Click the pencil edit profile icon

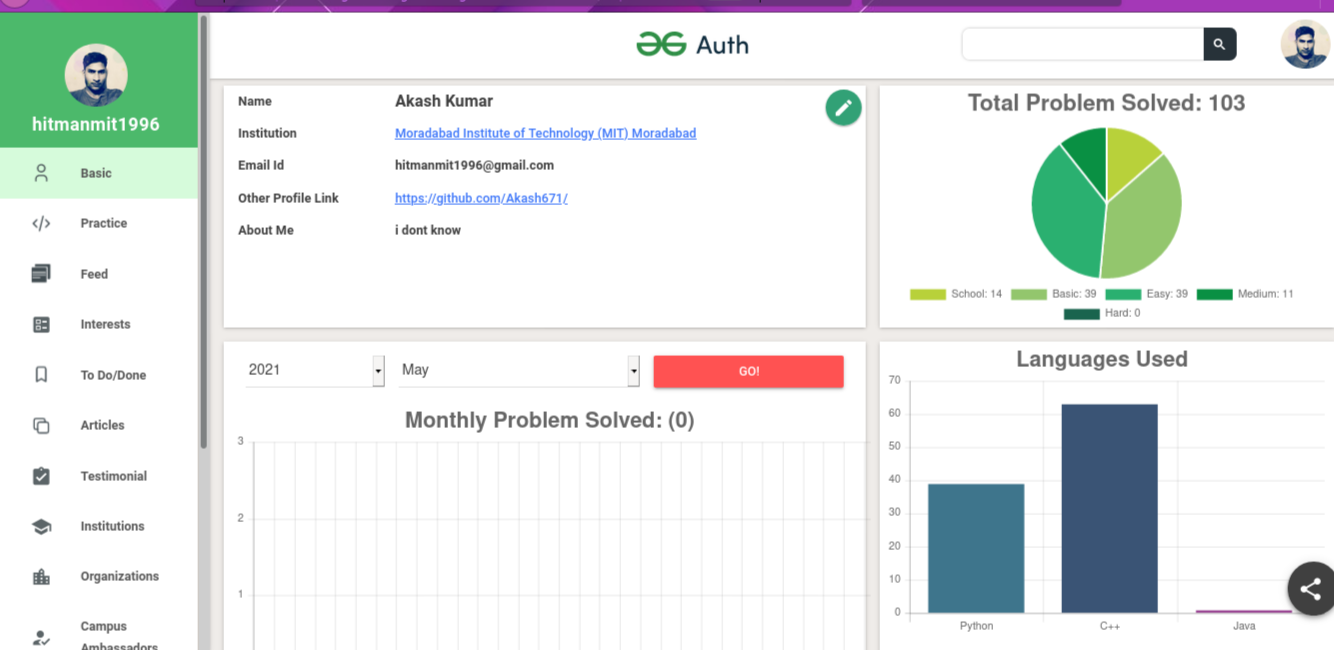843,108
